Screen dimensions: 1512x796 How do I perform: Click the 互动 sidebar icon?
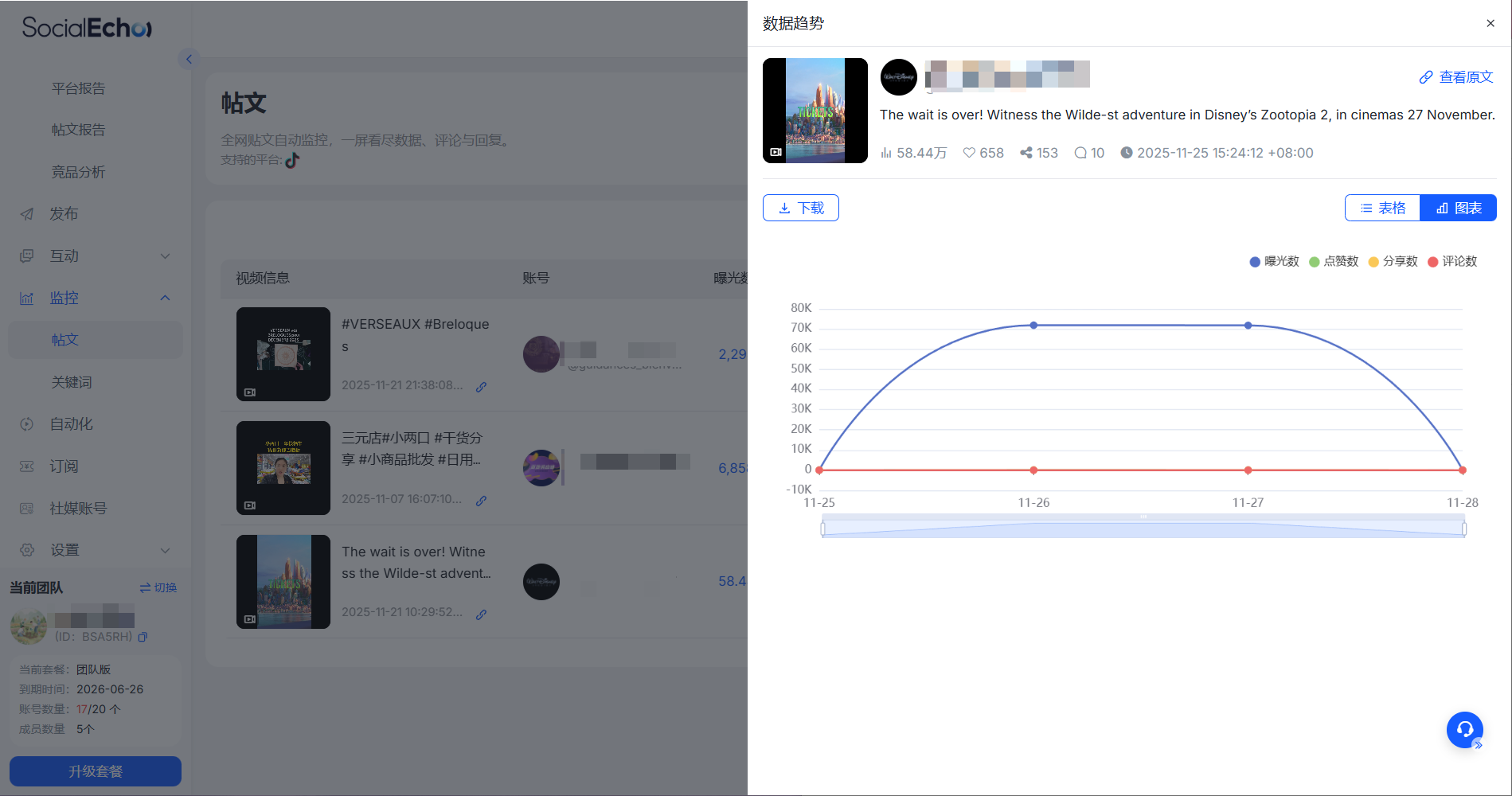click(x=27, y=256)
